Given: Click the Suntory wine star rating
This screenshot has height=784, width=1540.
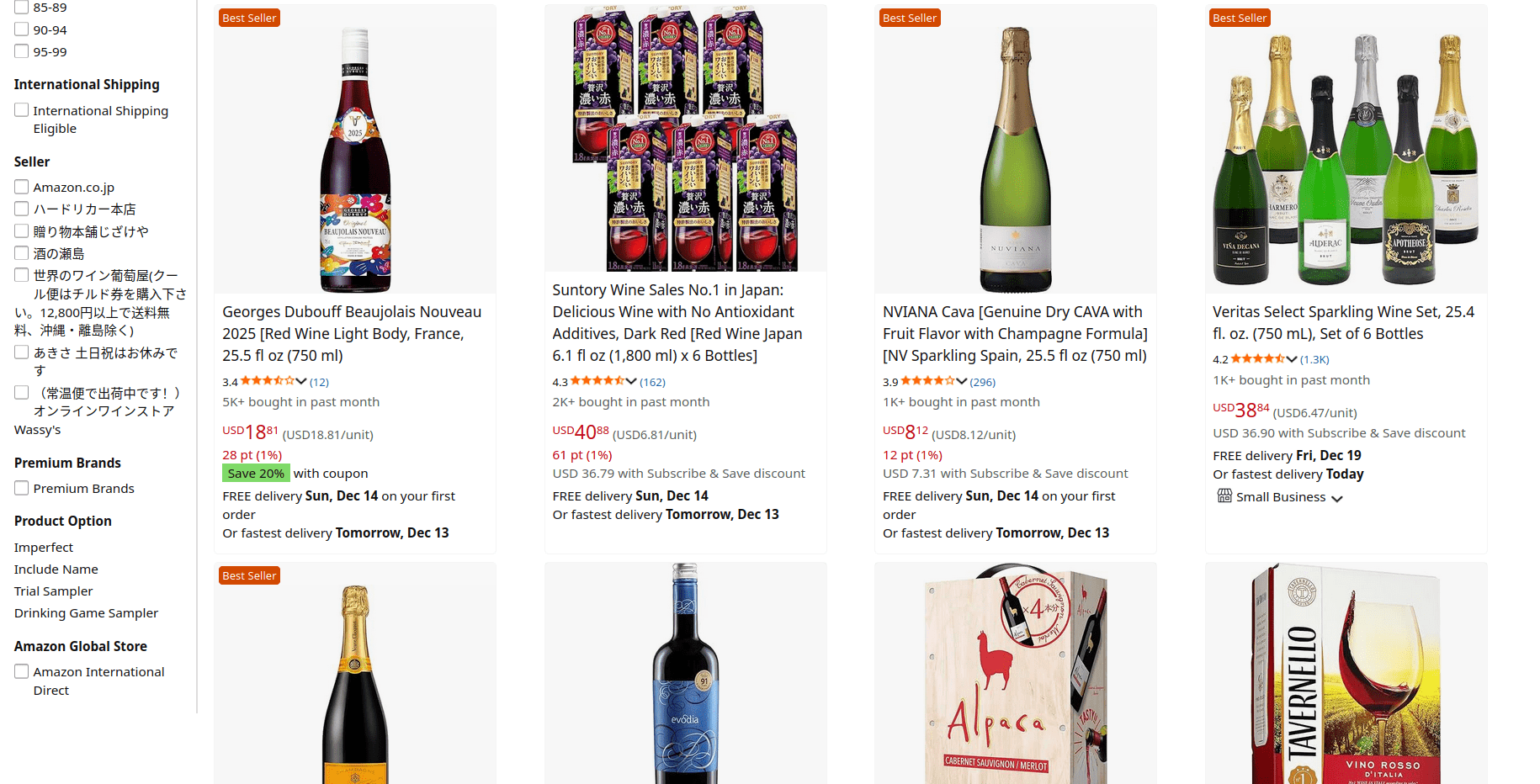Looking at the screenshot, I should [x=597, y=381].
